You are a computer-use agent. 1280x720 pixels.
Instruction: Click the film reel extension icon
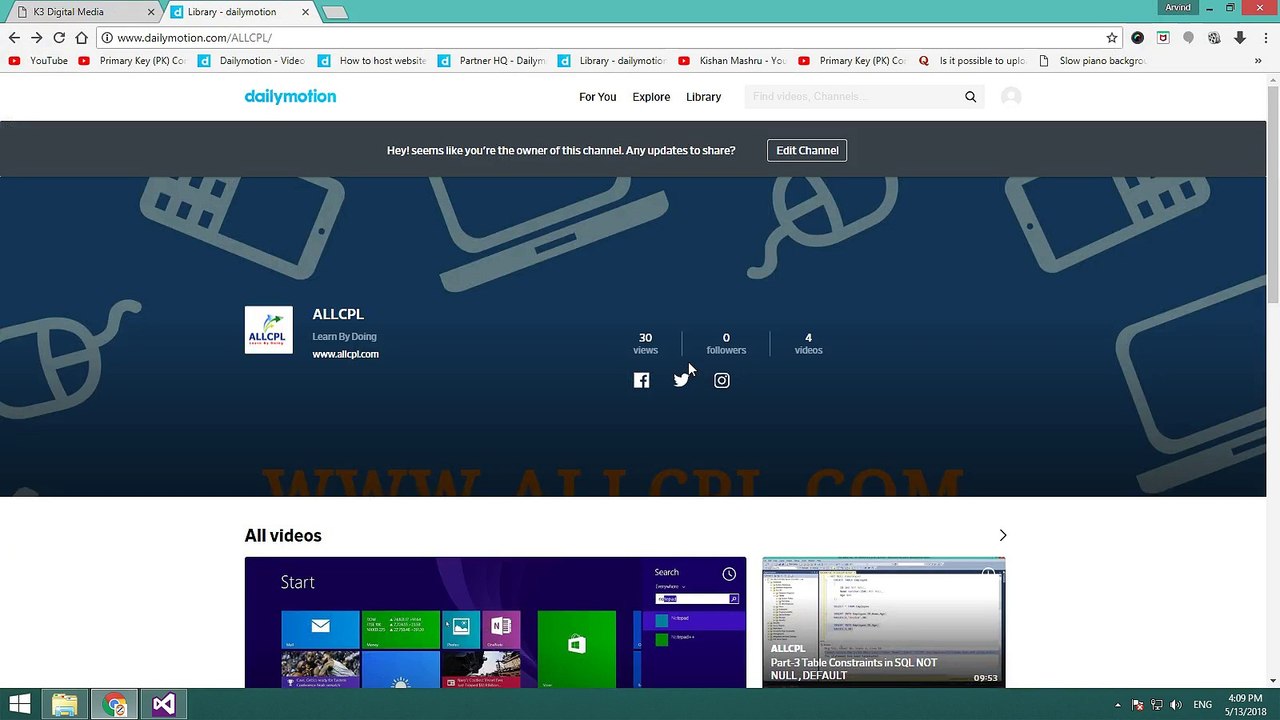(x=1214, y=38)
